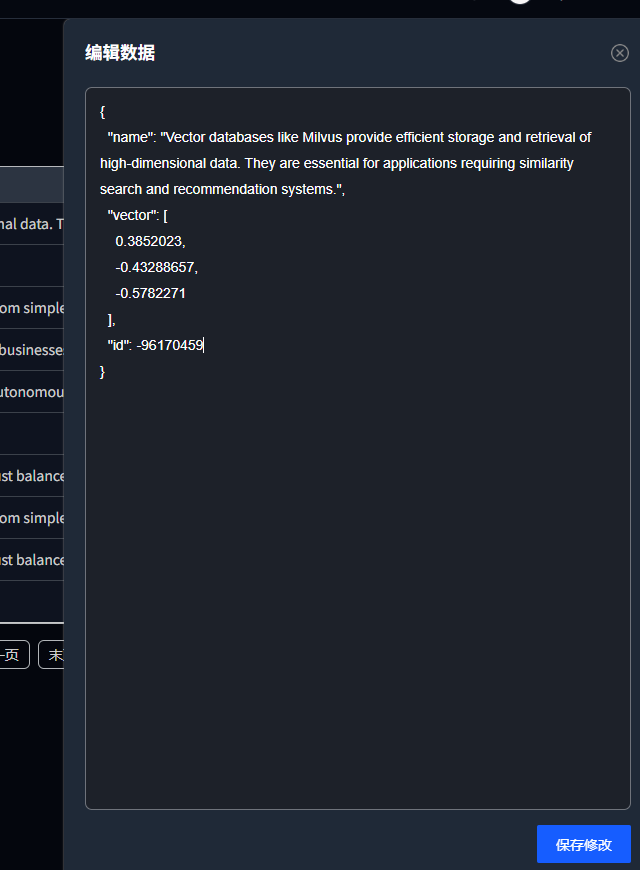Image resolution: width=640 pixels, height=870 pixels.
Task: Click the vector value -0.5782271
Action: coord(150,293)
